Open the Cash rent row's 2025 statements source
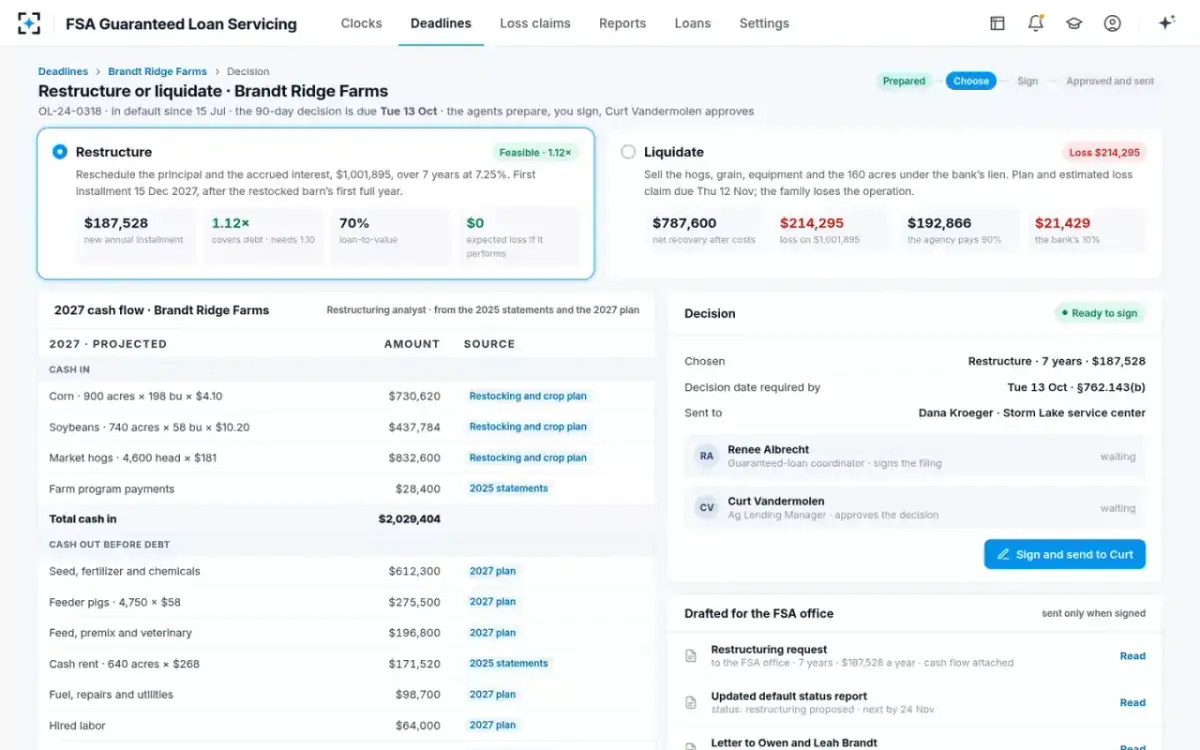 (x=509, y=664)
